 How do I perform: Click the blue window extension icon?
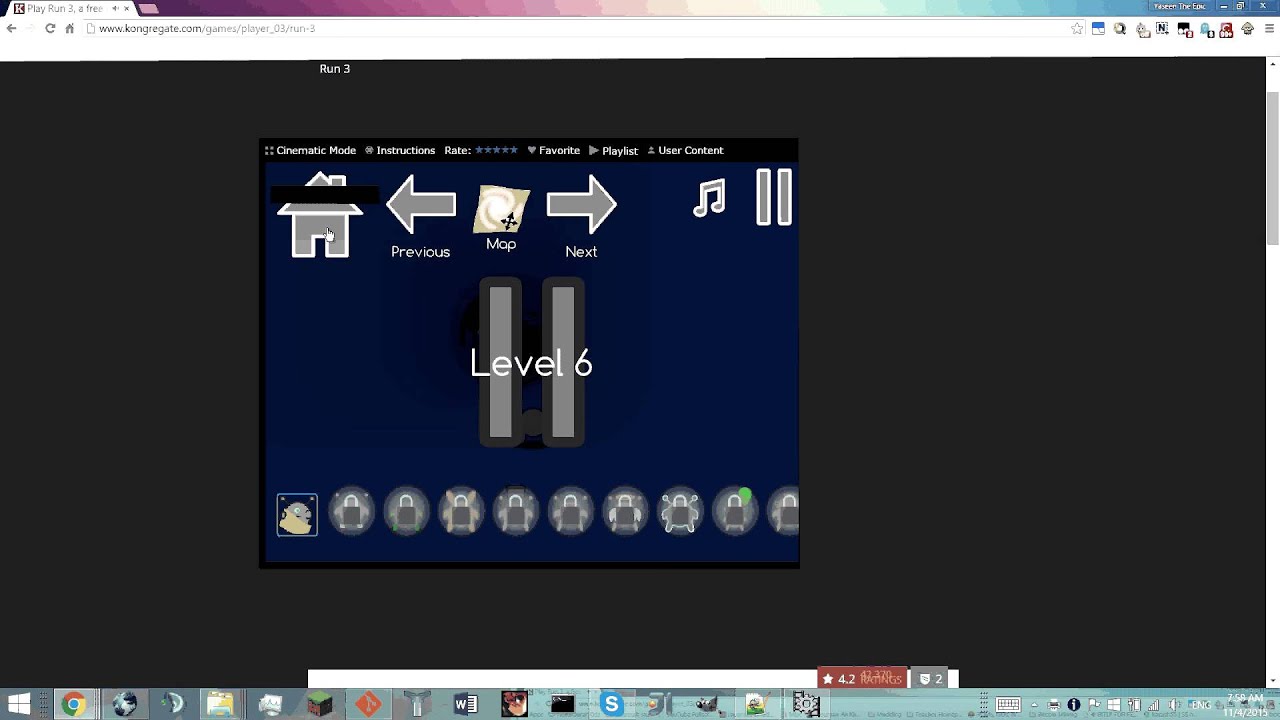[1098, 29]
